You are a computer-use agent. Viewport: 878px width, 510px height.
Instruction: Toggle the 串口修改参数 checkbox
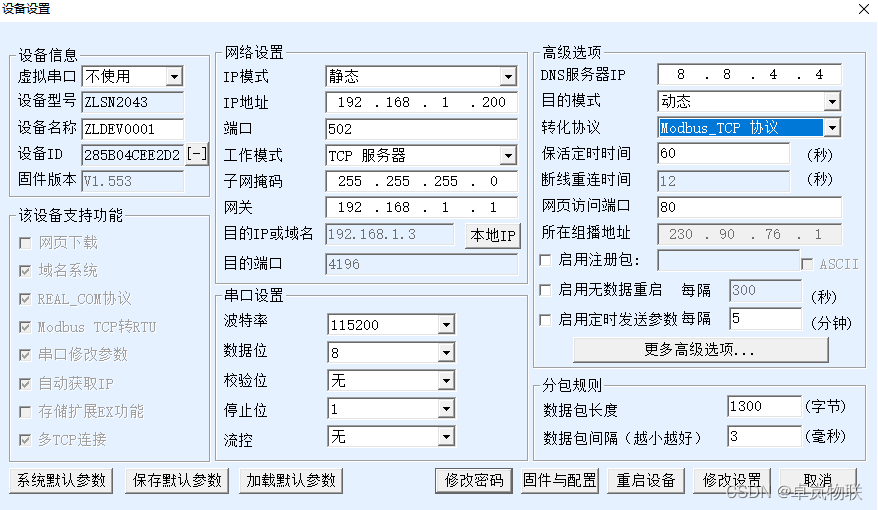point(25,355)
